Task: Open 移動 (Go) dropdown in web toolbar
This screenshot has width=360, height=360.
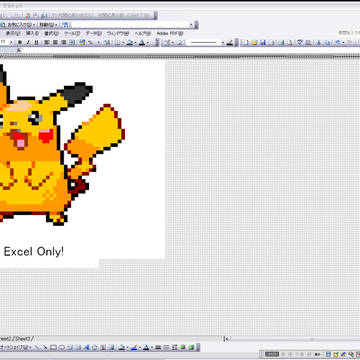Action: [x=49, y=25]
